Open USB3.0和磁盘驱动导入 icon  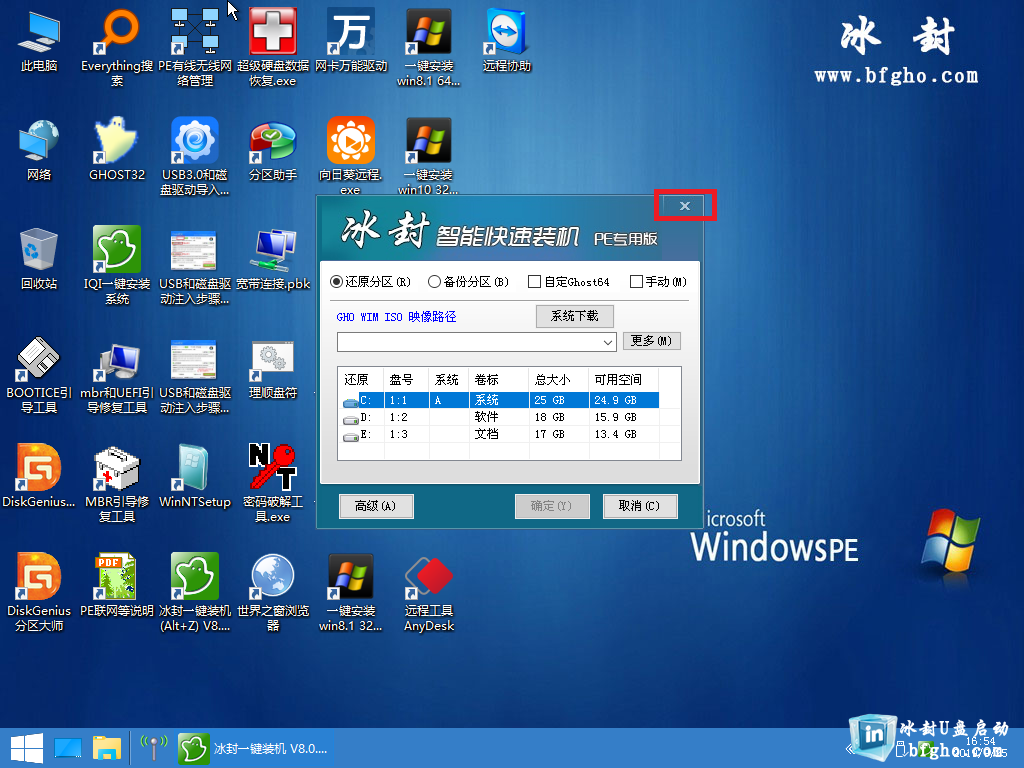click(x=195, y=156)
